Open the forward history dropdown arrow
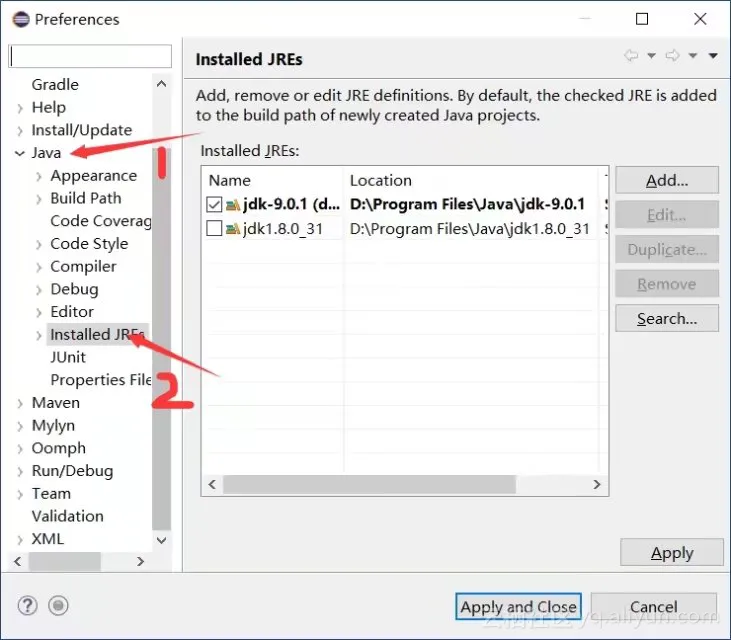Image resolution: width=731 pixels, height=640 pixels. [x=693, y=56]
